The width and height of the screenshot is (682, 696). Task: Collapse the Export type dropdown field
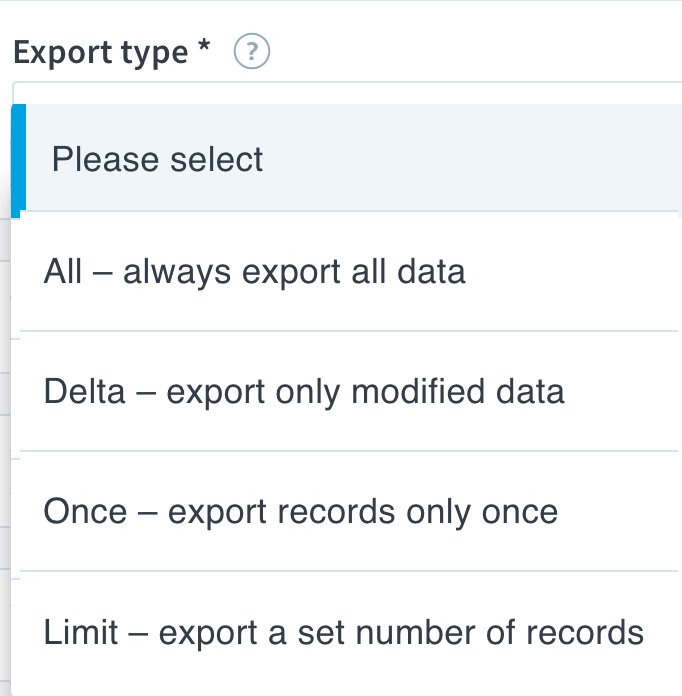[x=347, y=93]
